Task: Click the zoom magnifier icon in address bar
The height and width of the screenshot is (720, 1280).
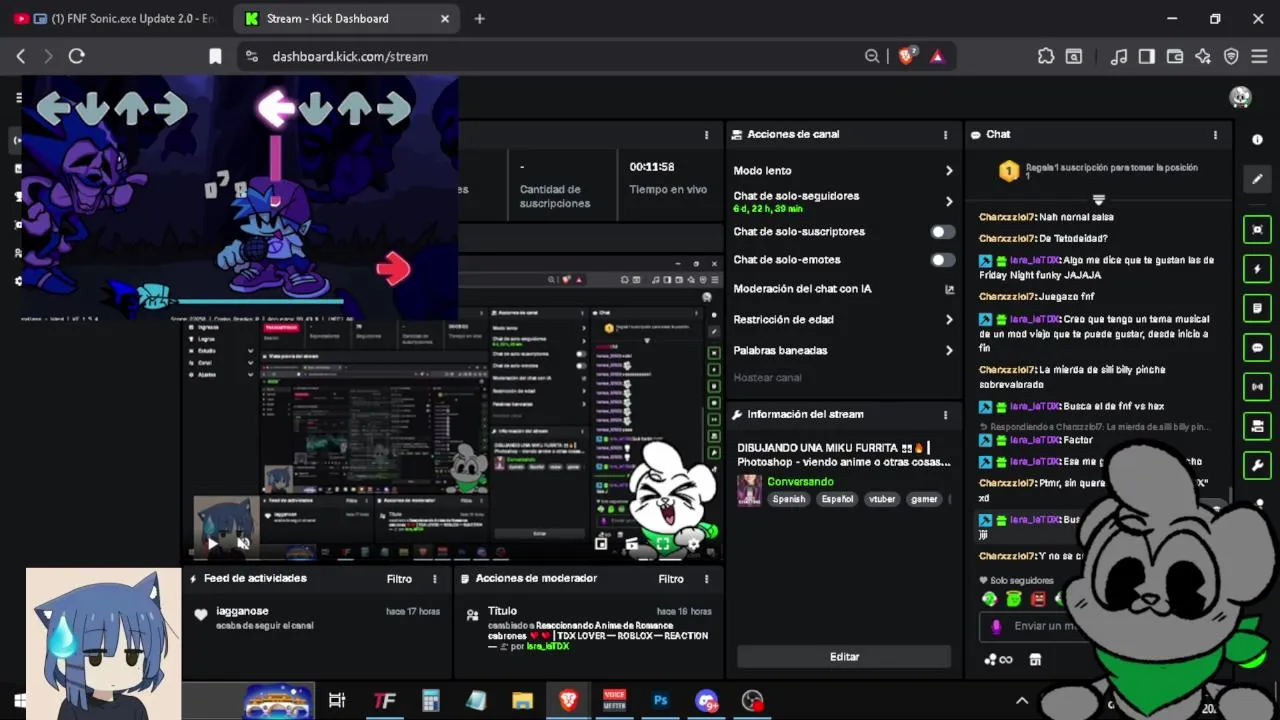Action: [x=872, y=57]
